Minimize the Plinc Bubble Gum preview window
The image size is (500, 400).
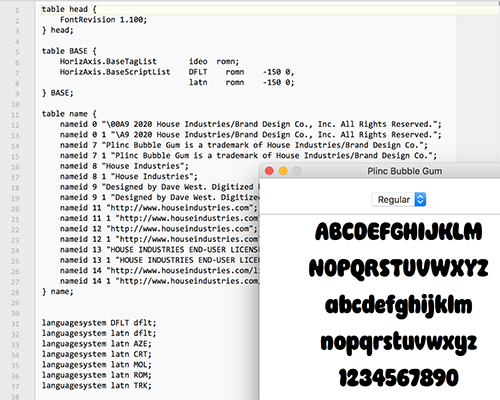point(283,171)
